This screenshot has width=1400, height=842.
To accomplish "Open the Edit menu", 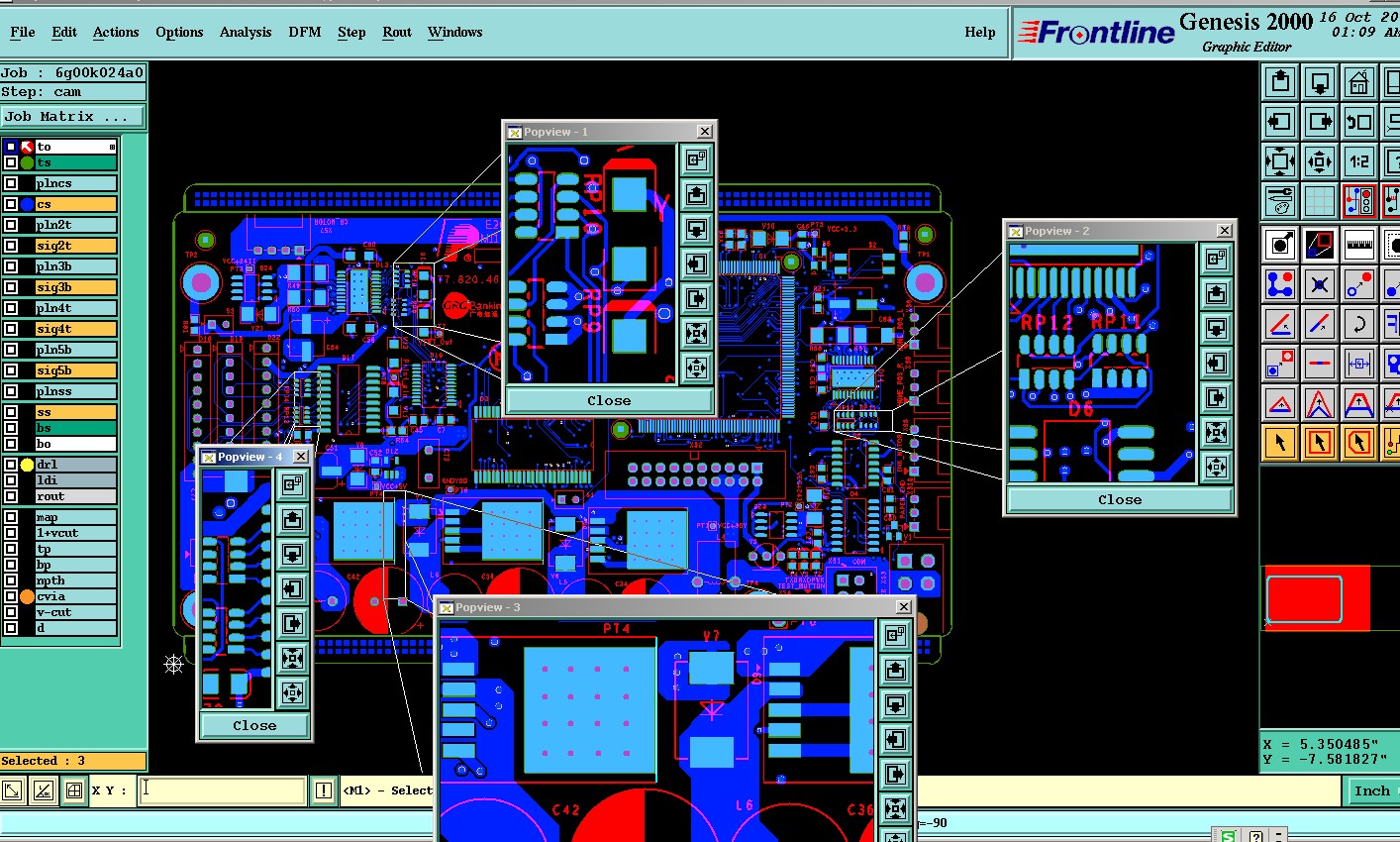I will coord(64,32).
